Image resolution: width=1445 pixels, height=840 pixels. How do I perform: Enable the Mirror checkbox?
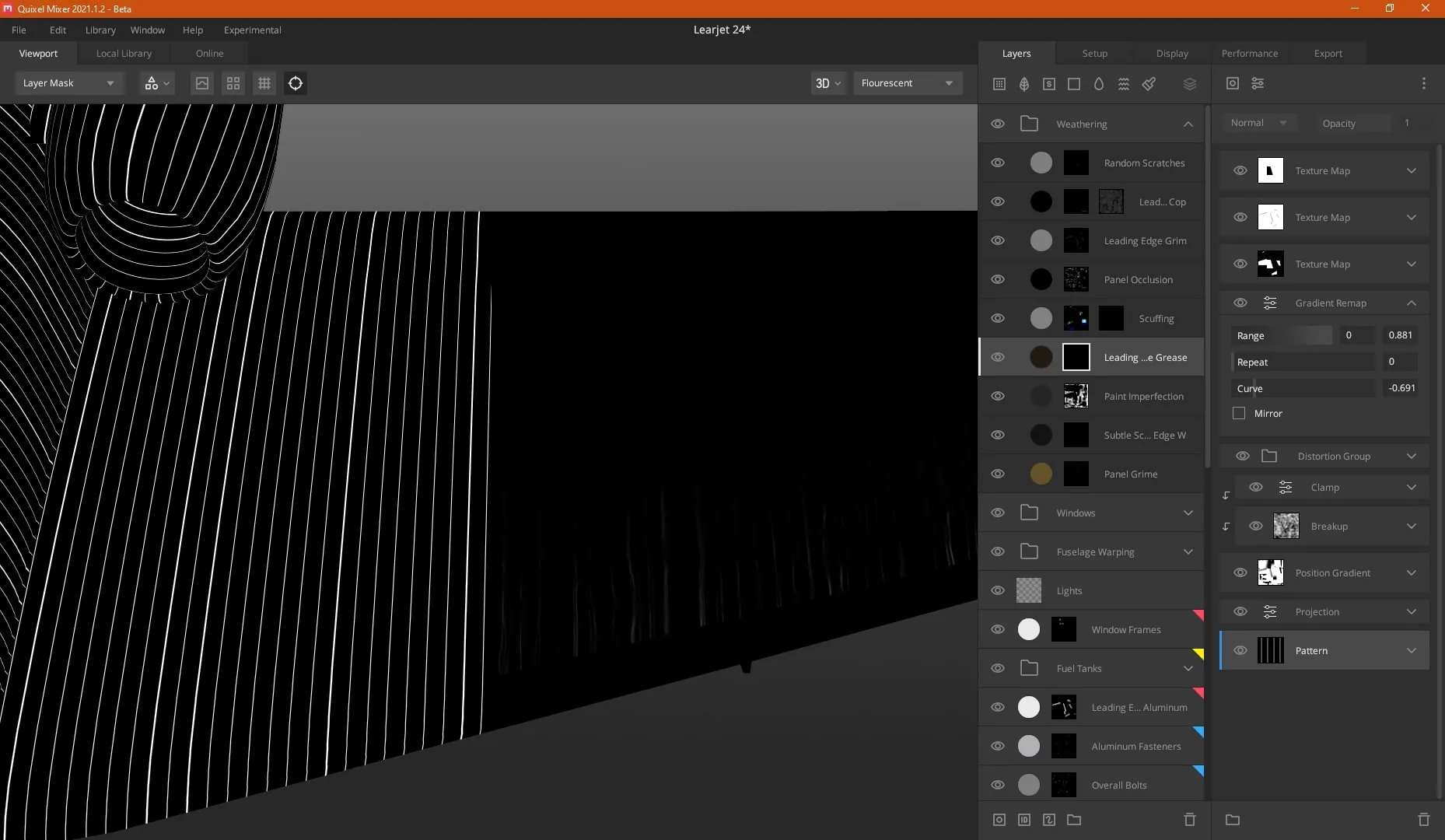[1239, 414]
